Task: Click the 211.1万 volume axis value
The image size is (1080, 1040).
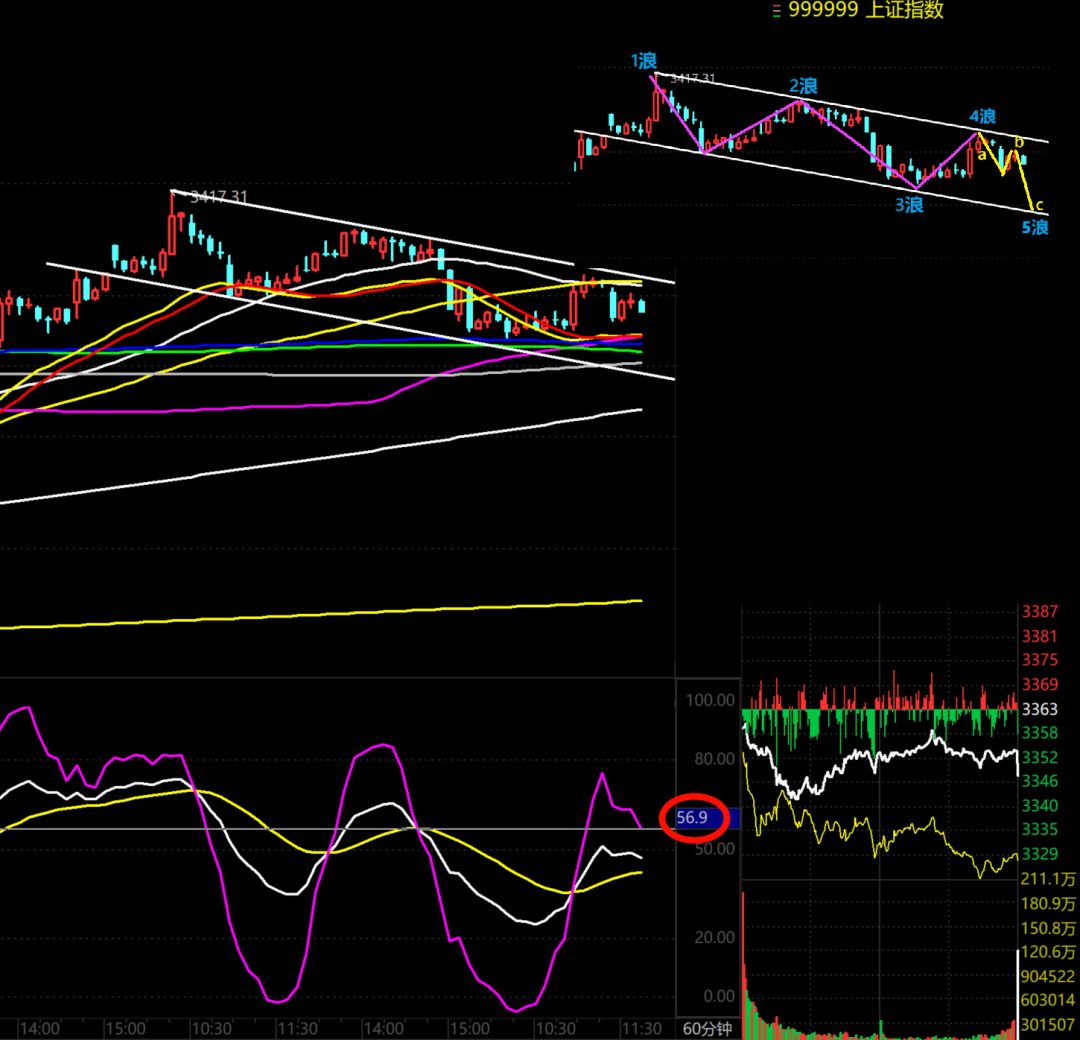Action: (1048, 879)
